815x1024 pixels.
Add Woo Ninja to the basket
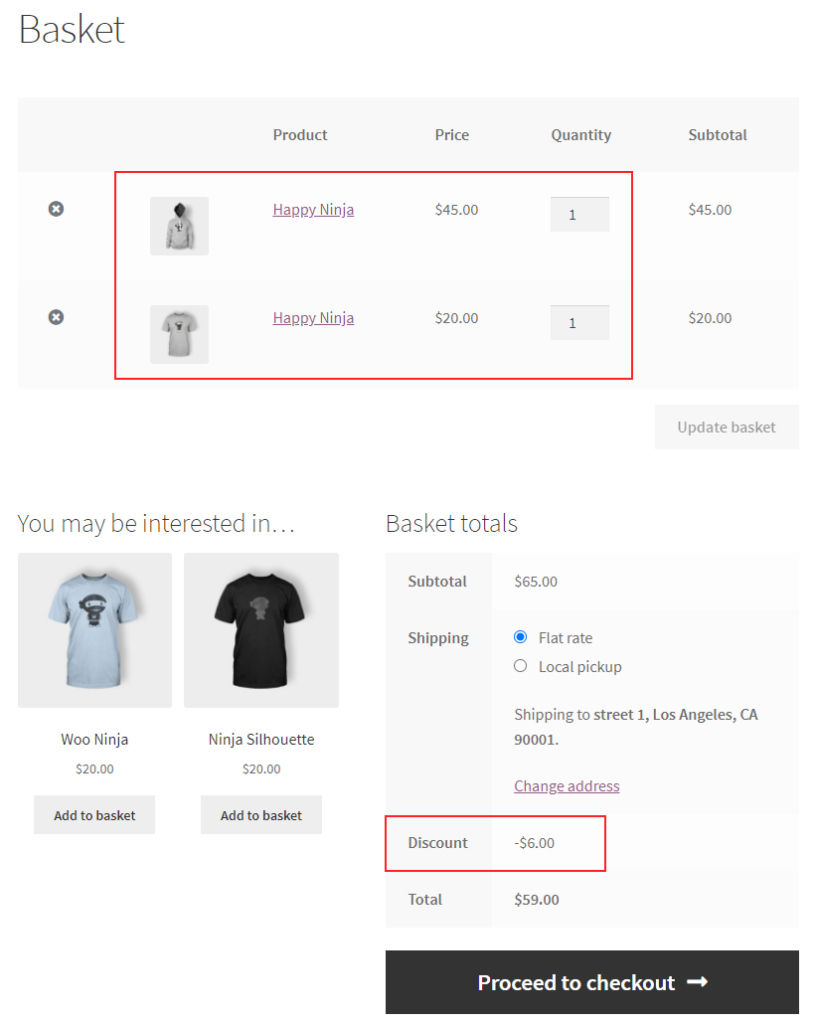pyautogui.click(x=94, y=814)
